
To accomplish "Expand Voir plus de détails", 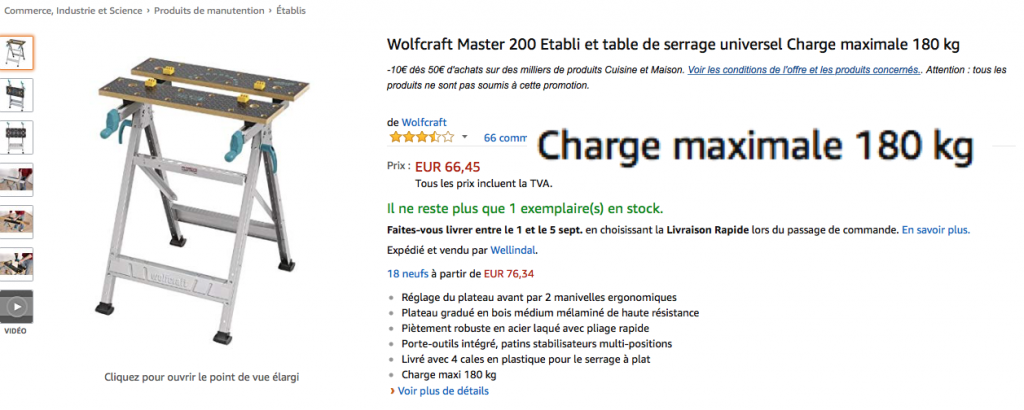I will point(443,391).
